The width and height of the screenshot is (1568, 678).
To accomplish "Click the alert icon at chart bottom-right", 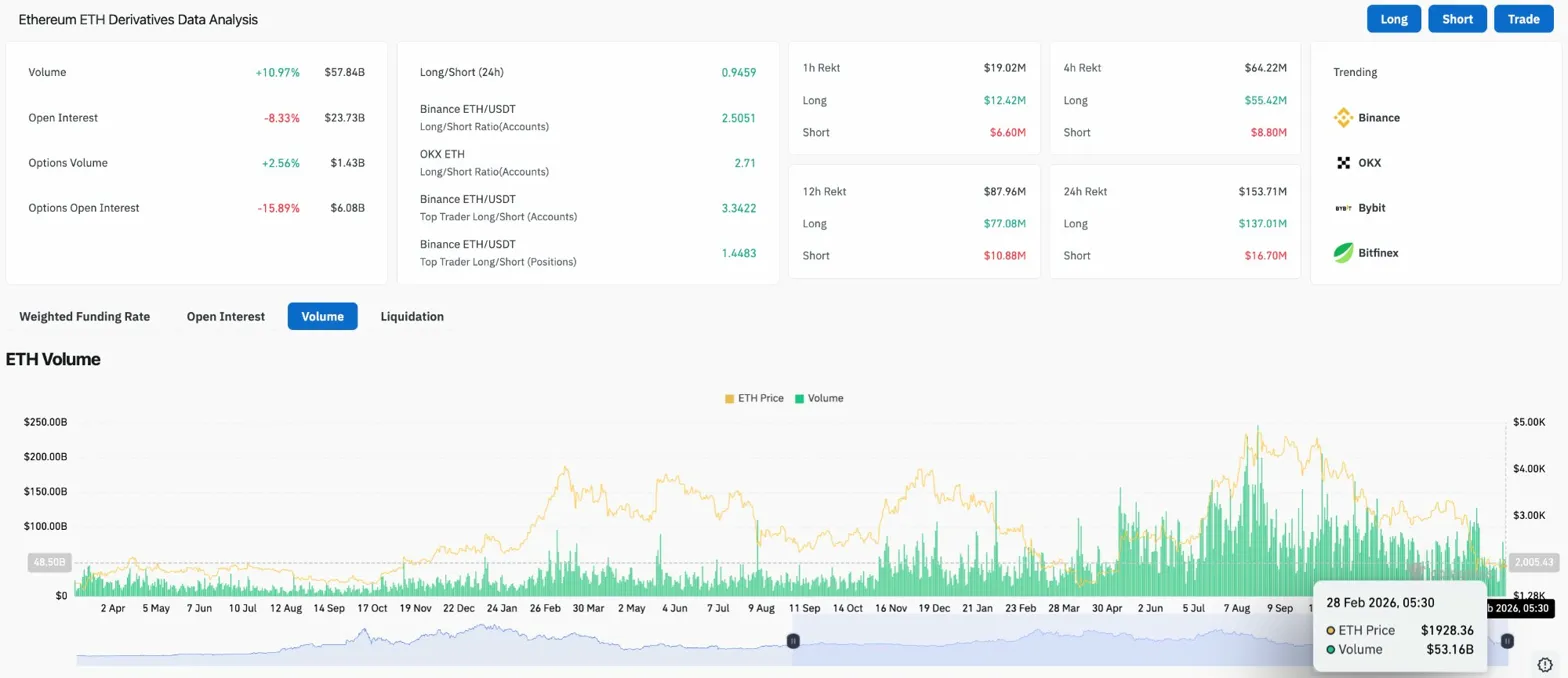I will coord(1545,665).
